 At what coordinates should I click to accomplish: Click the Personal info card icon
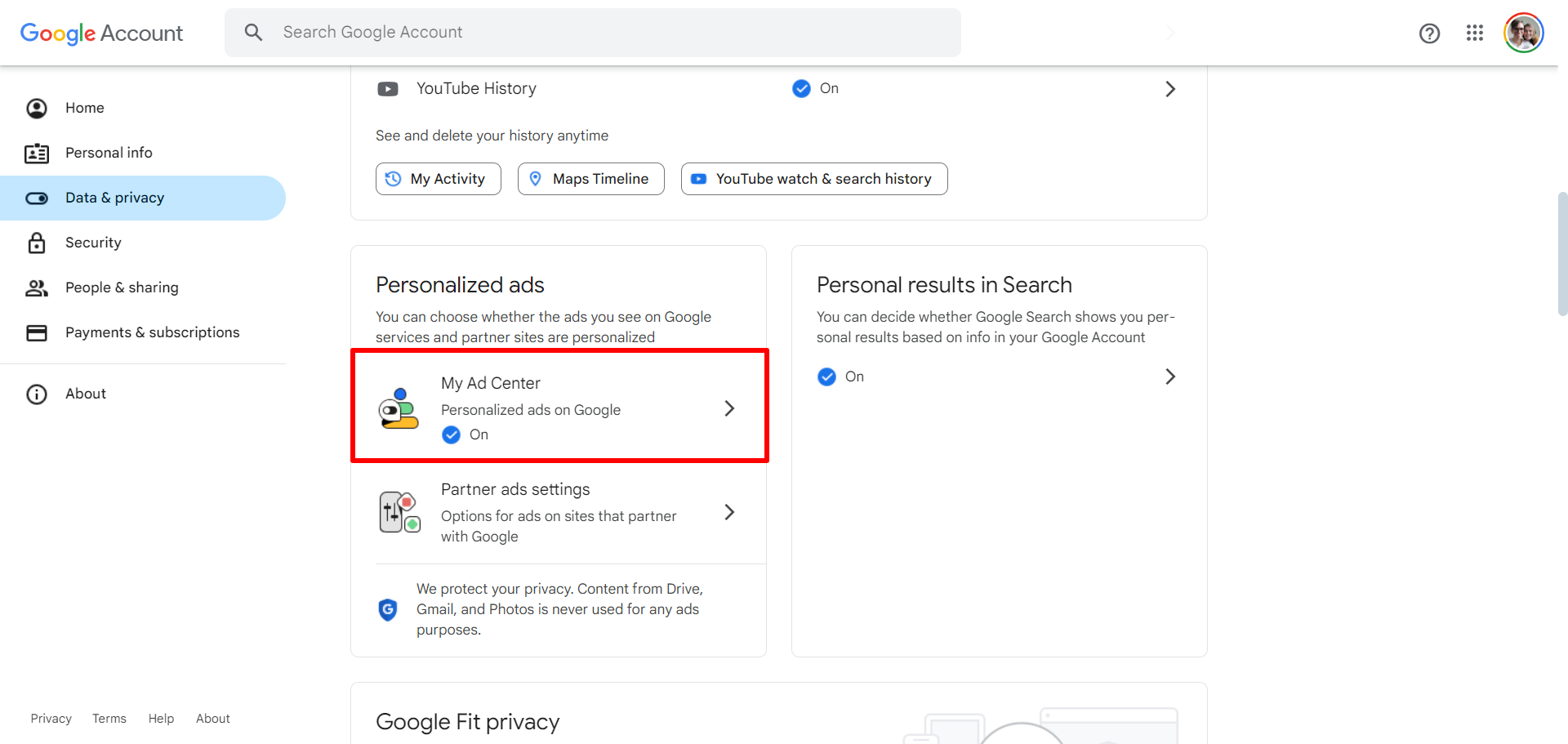(37, 153)
